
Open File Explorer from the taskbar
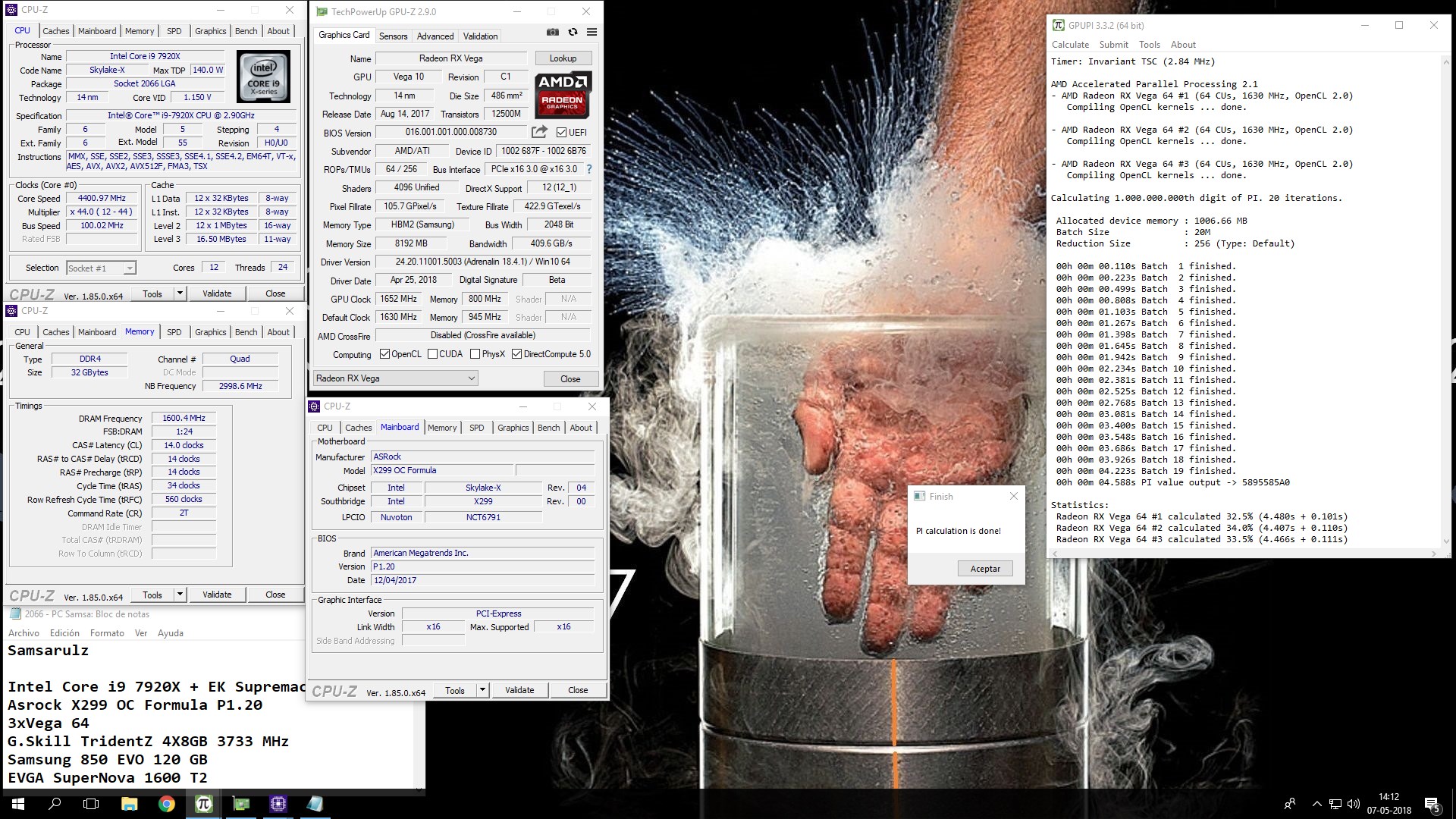coord(129,804)
